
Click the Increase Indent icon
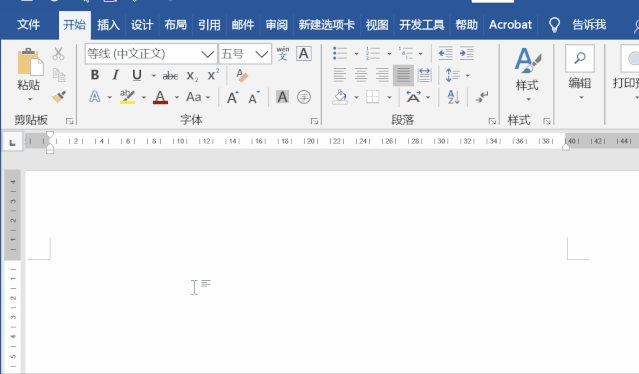coord(467,53)
